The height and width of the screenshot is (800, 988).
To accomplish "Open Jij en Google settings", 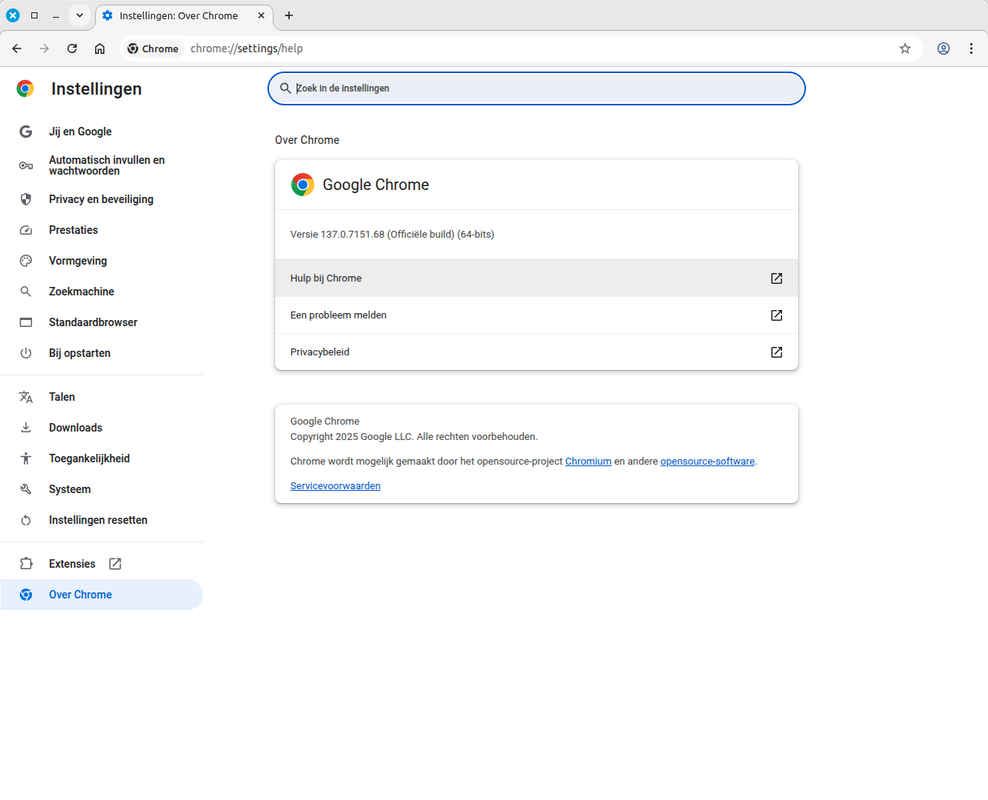I will tap(101, 132).
